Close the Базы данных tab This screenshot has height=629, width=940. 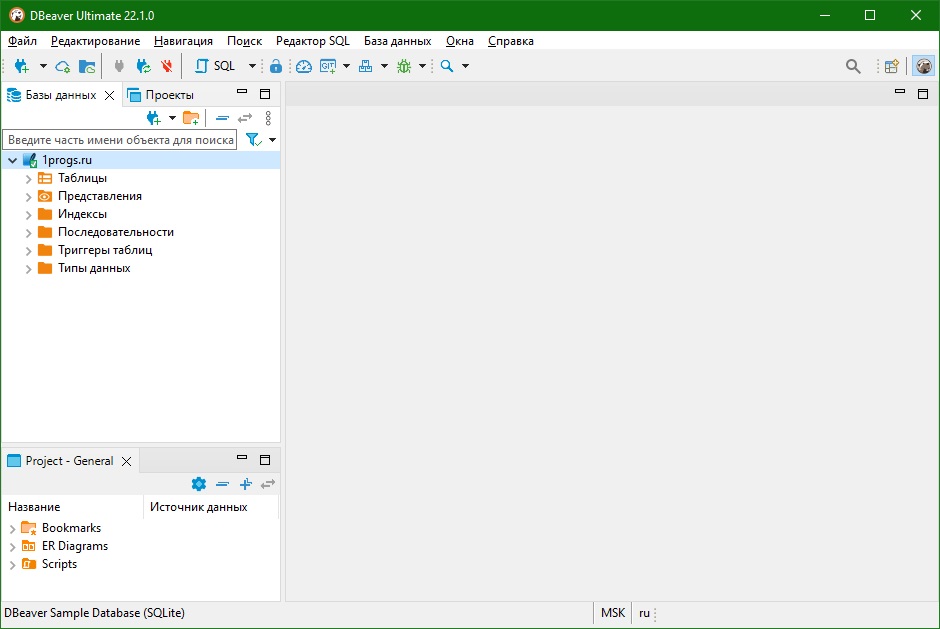tap(109, 95)
